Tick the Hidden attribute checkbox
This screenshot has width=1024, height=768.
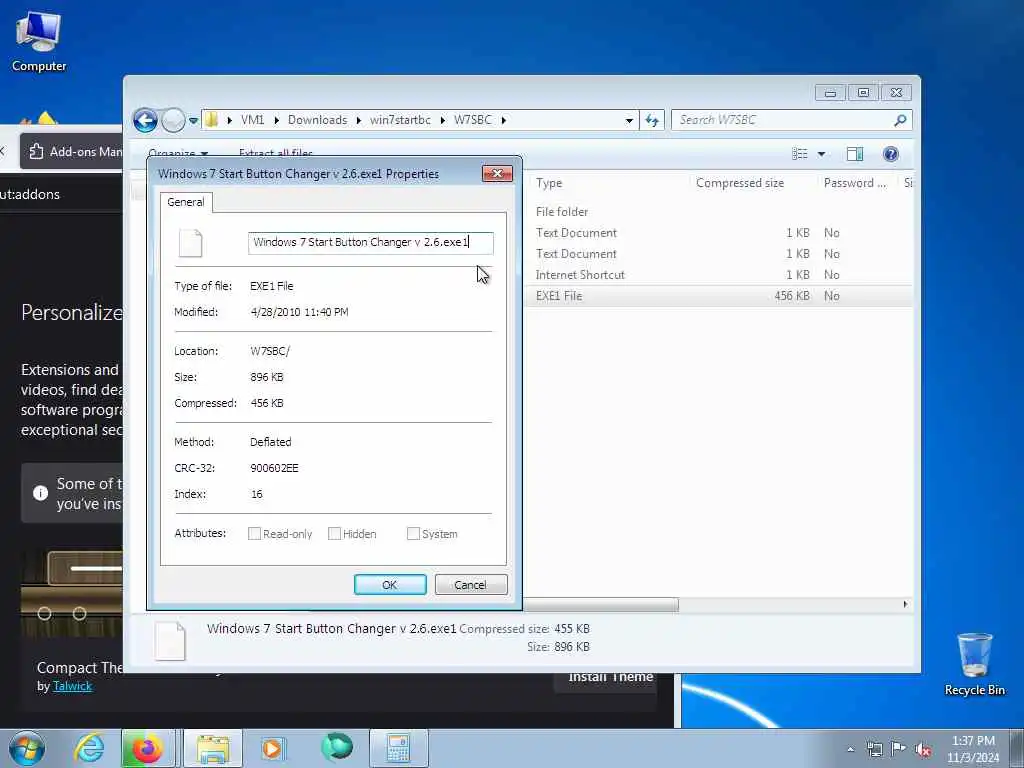tap(334, 534)
